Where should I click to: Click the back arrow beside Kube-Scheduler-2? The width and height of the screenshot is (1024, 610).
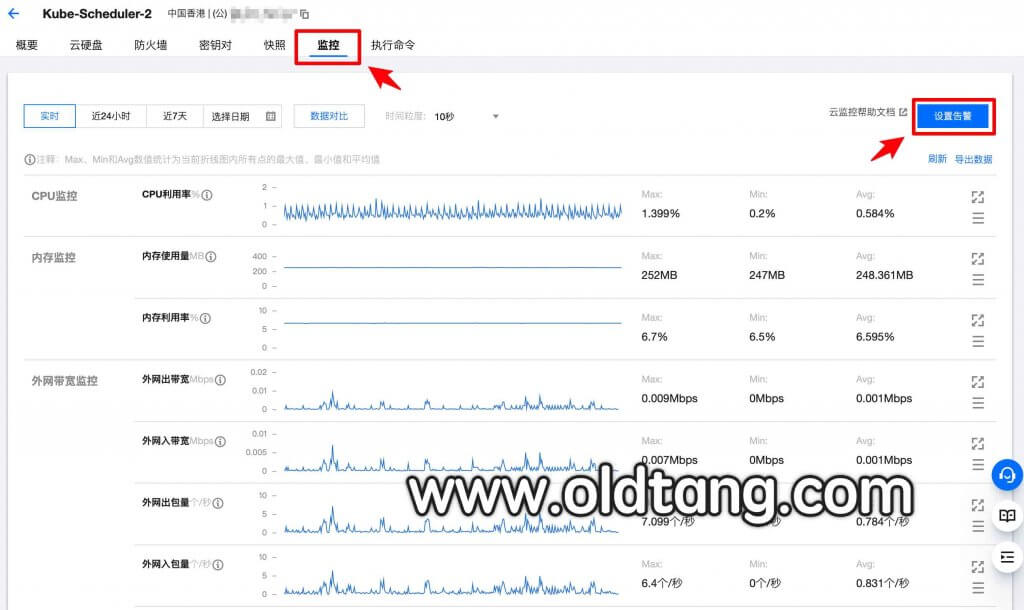14,14
